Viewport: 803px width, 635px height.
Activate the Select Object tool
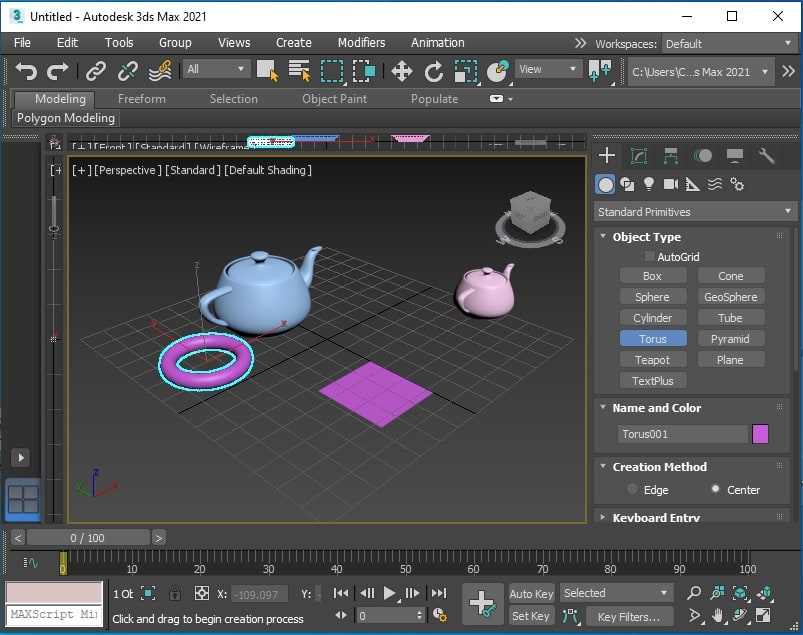coord(267,71)
